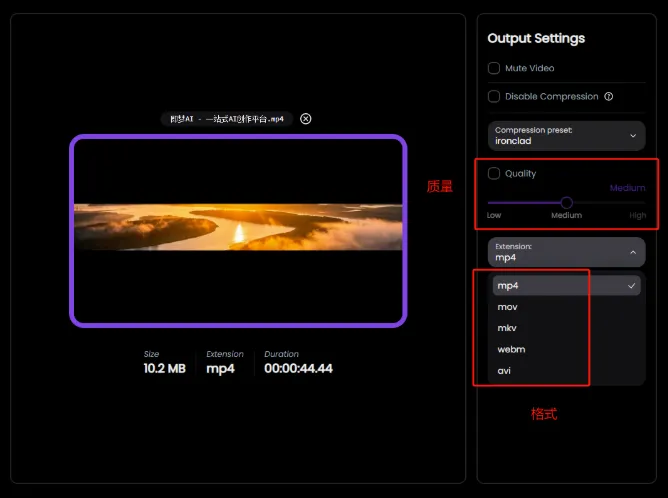Enable the Mute Video checkbox
The image size is (668, 498).
494,68
